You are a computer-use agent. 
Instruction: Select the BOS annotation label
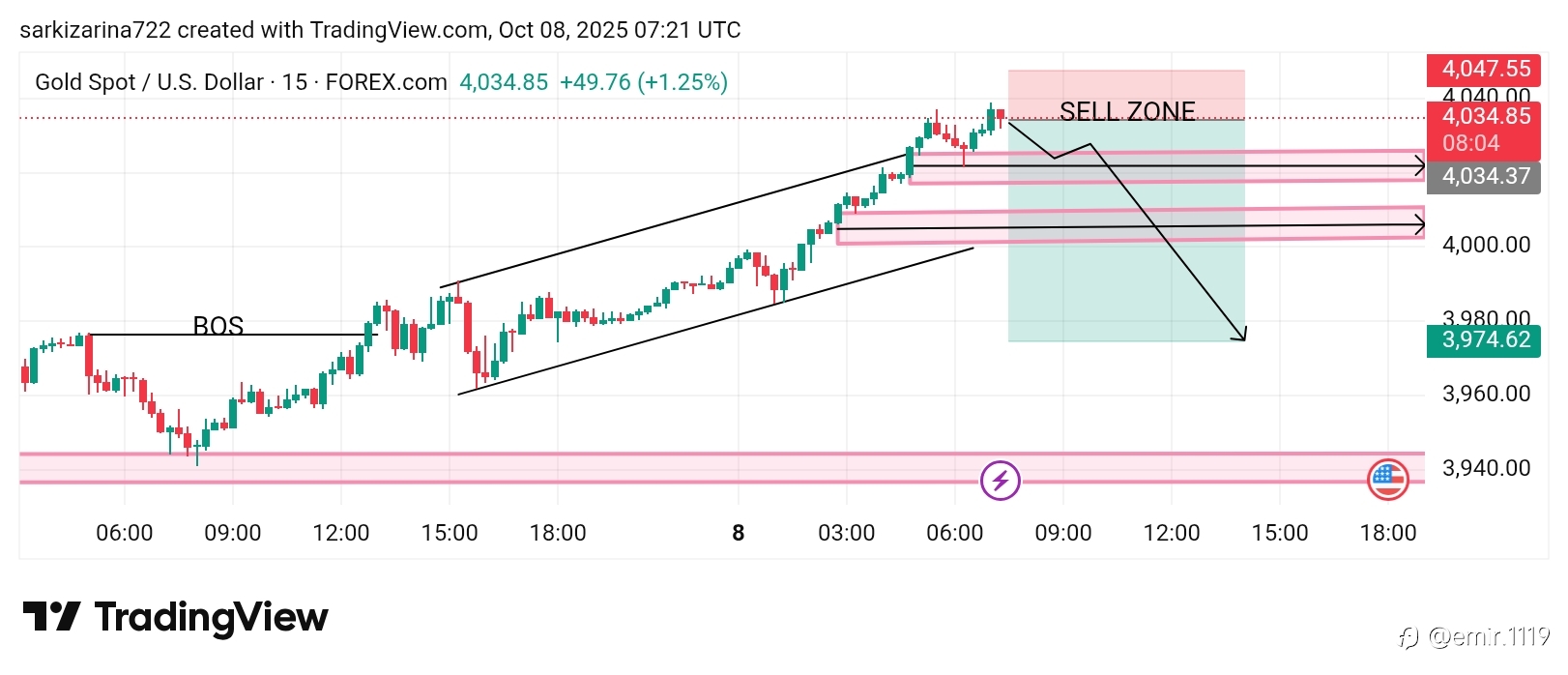[x=218, y=325]
